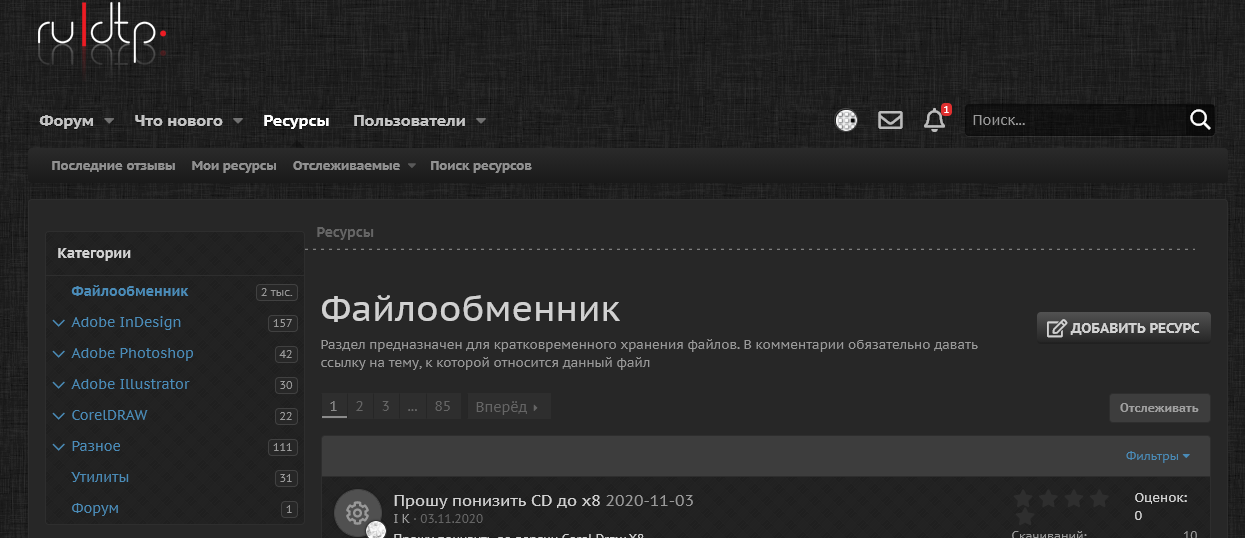Screen dimensions: 1245x538
Task: Click the ru|dtp site logo
Action: (x=101, y=40)
